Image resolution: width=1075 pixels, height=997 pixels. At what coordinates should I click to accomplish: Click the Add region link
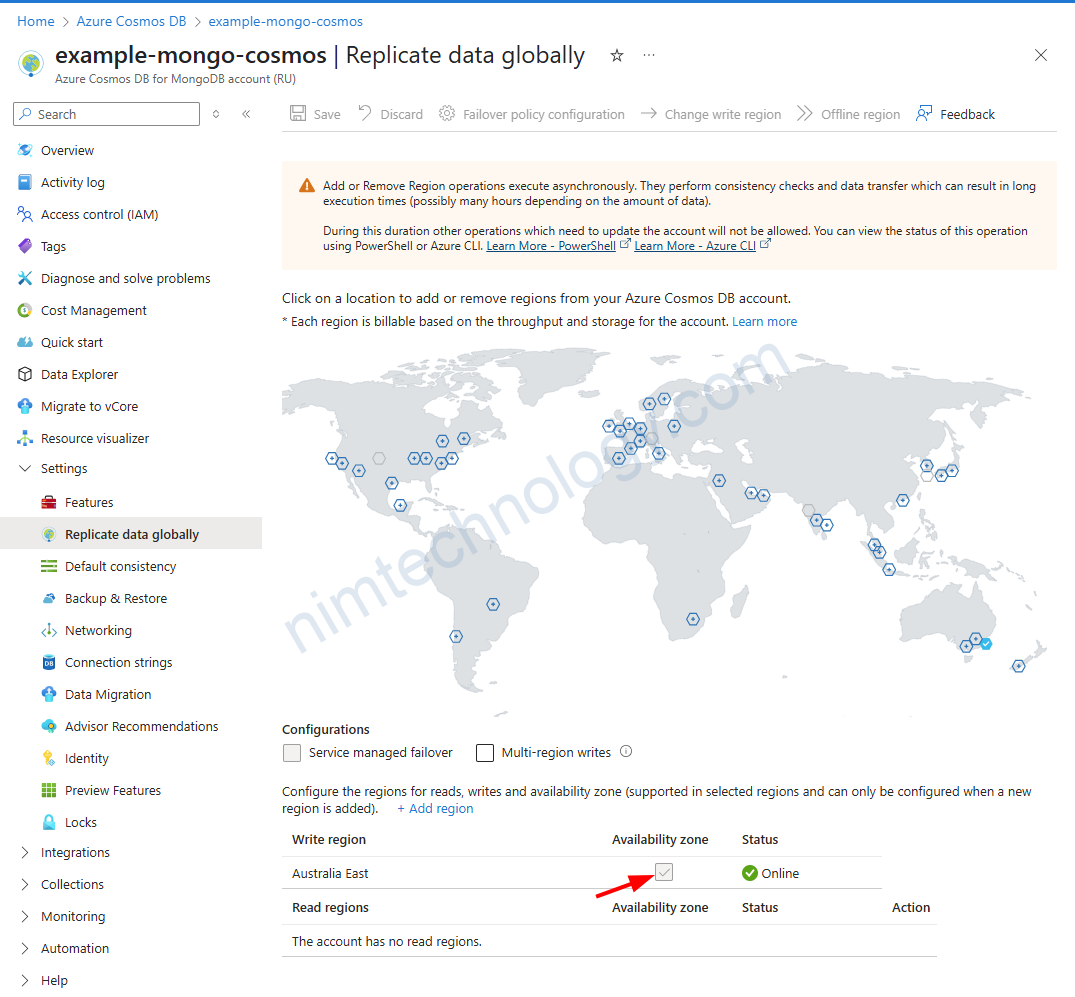436,808
